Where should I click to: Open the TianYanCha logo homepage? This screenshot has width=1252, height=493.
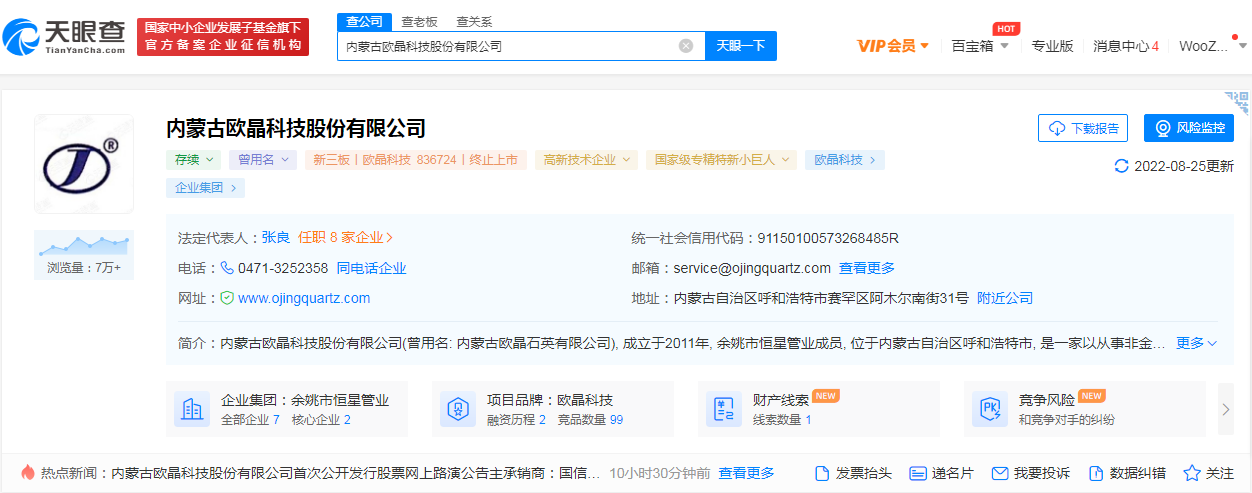click(64, 37)
